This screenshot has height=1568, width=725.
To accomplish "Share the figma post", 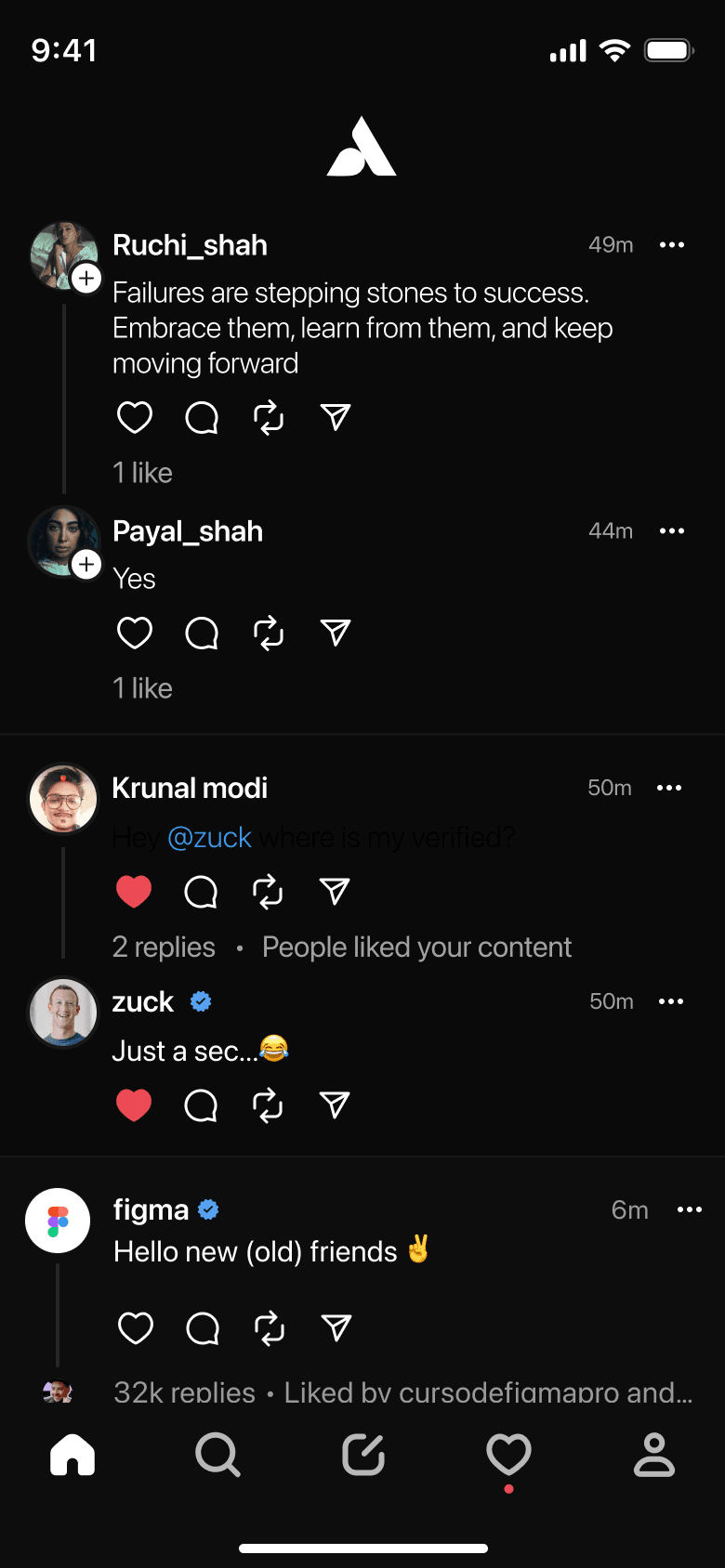I will pos(336,1328).
